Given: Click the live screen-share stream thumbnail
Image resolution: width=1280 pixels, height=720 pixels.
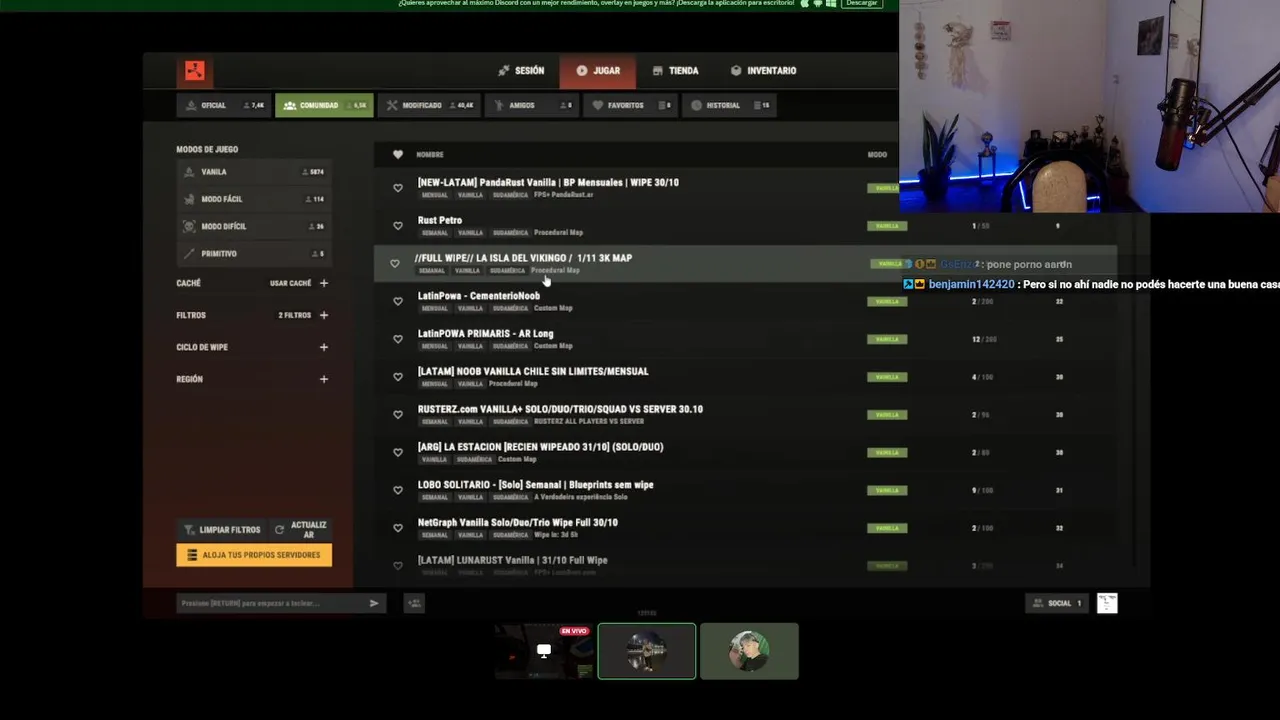Looking at the screenshot, I should click(544, 651).
